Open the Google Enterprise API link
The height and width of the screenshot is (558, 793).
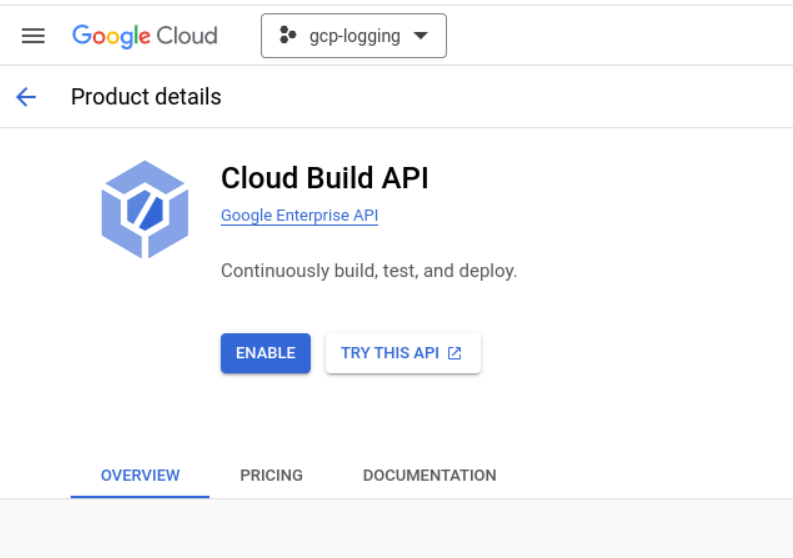299,216
